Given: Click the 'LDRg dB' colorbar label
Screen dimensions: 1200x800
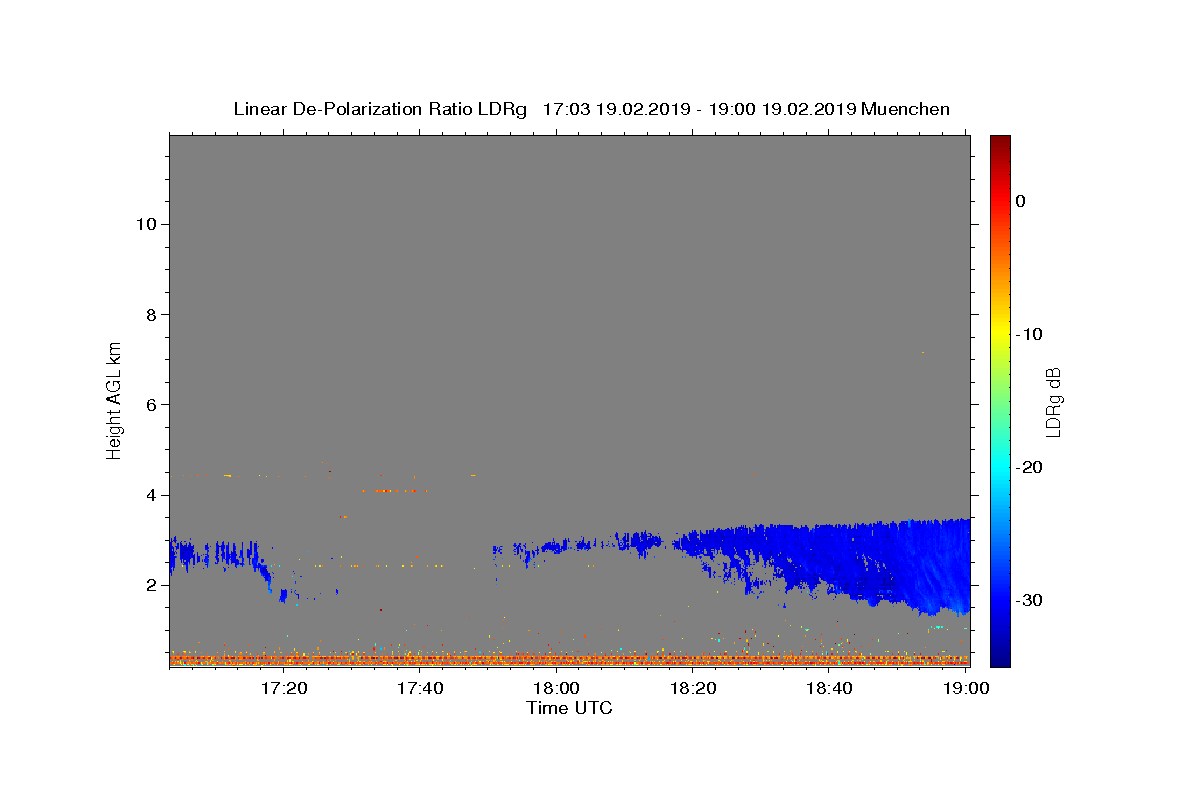Looking at the screenshot, I should click(1053, 401).
